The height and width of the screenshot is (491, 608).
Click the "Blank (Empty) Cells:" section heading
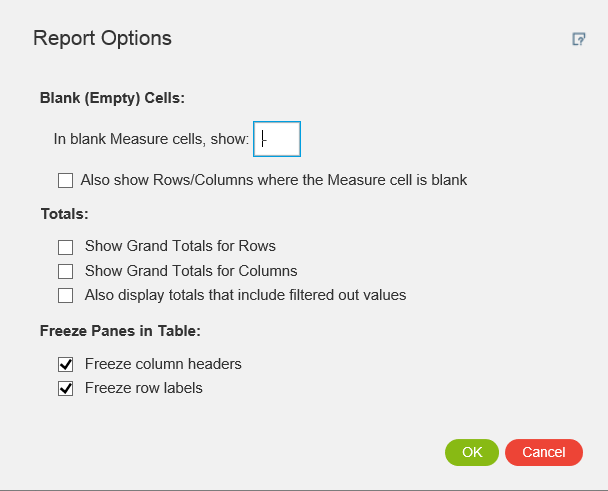[113, 98]
